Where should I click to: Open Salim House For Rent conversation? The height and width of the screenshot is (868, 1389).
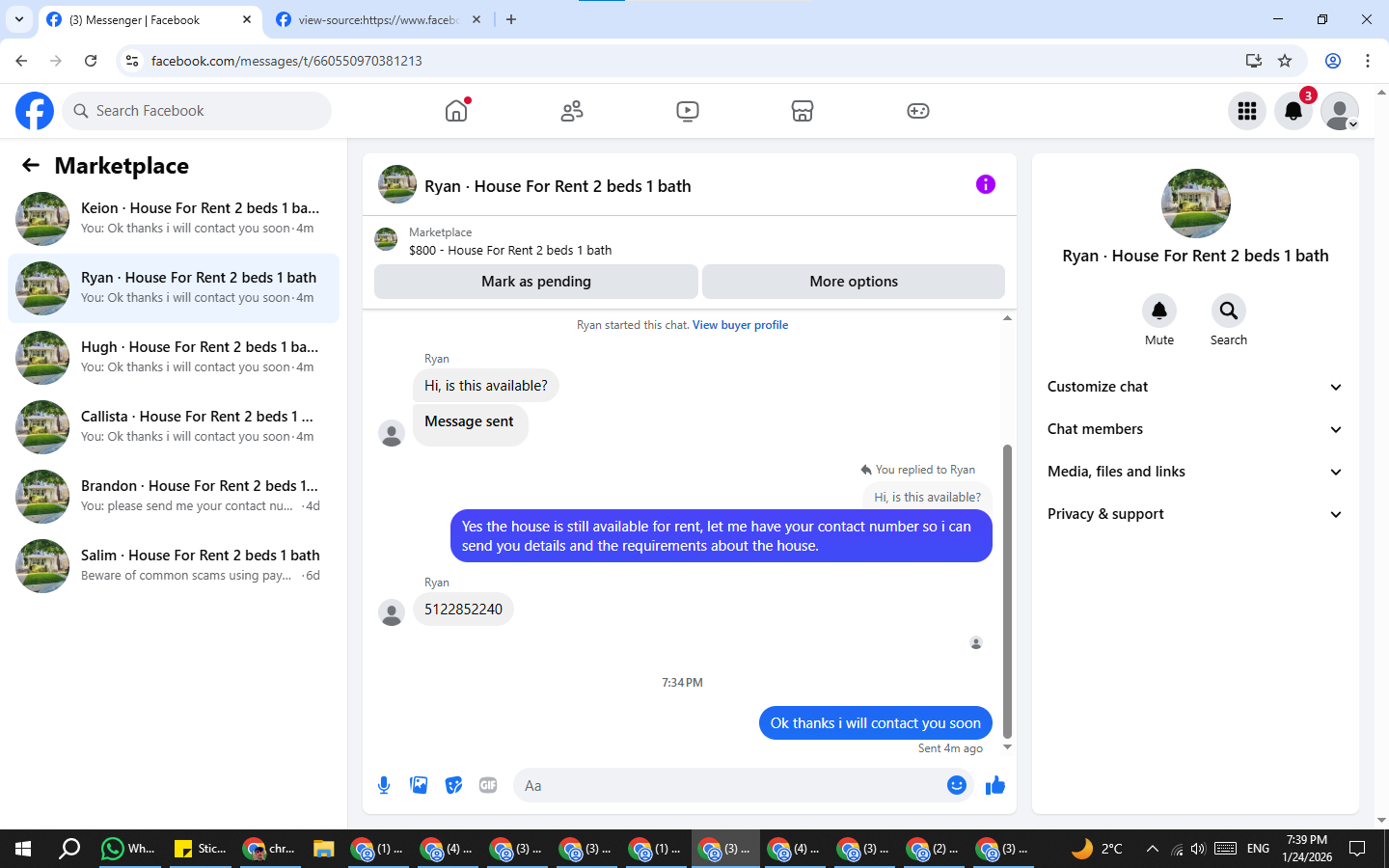click(x=174, y=565)
